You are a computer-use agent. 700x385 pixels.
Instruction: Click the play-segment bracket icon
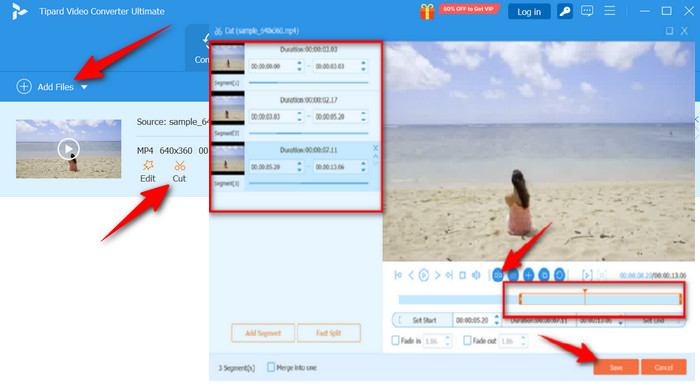(x=587, y=275)
